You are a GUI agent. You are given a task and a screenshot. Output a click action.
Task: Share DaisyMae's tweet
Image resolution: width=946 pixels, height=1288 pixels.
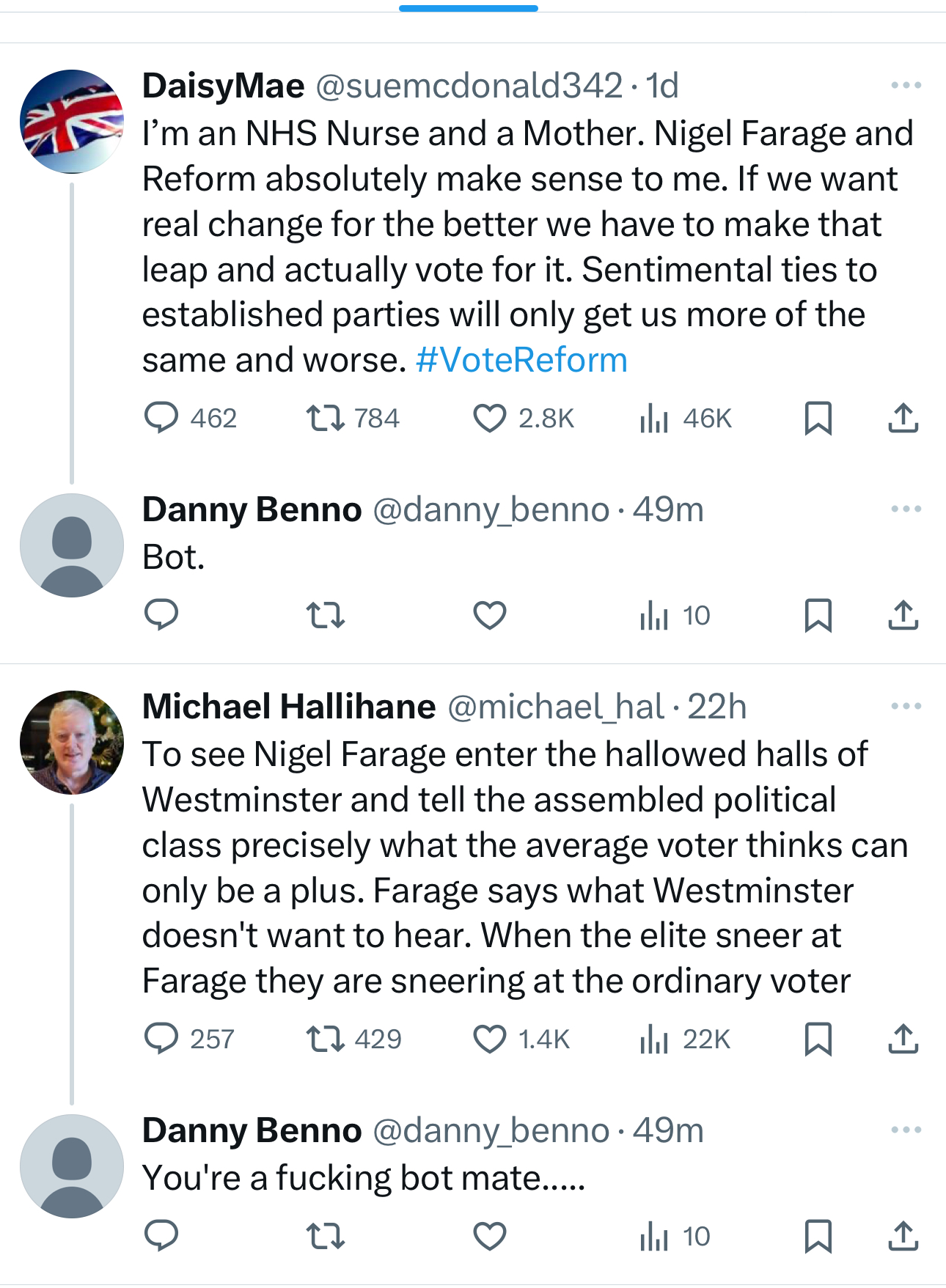click(x=903, y=418)
